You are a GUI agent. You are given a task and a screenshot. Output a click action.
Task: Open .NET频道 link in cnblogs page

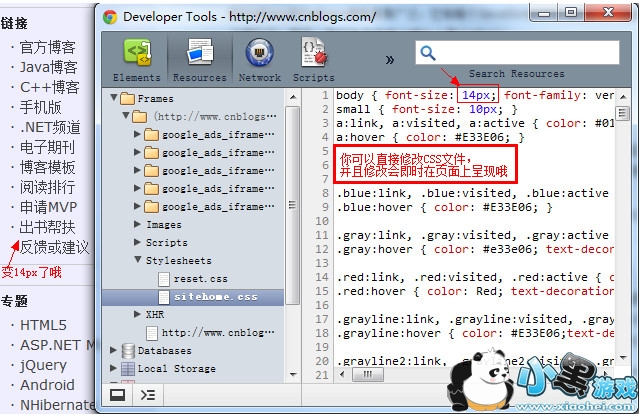pyautogui.click(x=50, y=127)
